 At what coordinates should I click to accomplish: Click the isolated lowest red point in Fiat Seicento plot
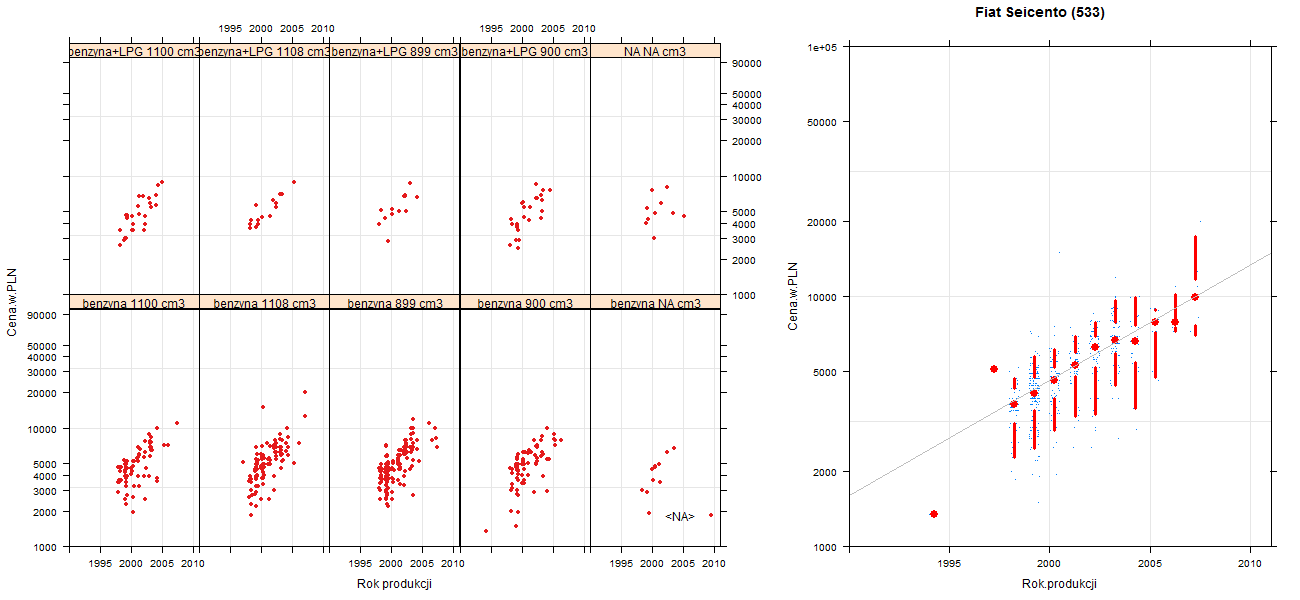coord(934,514)
